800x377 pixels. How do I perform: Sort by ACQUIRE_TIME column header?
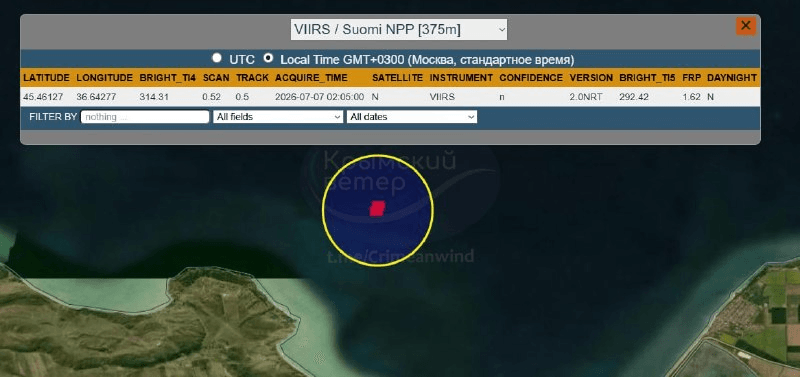click(311, 78)
